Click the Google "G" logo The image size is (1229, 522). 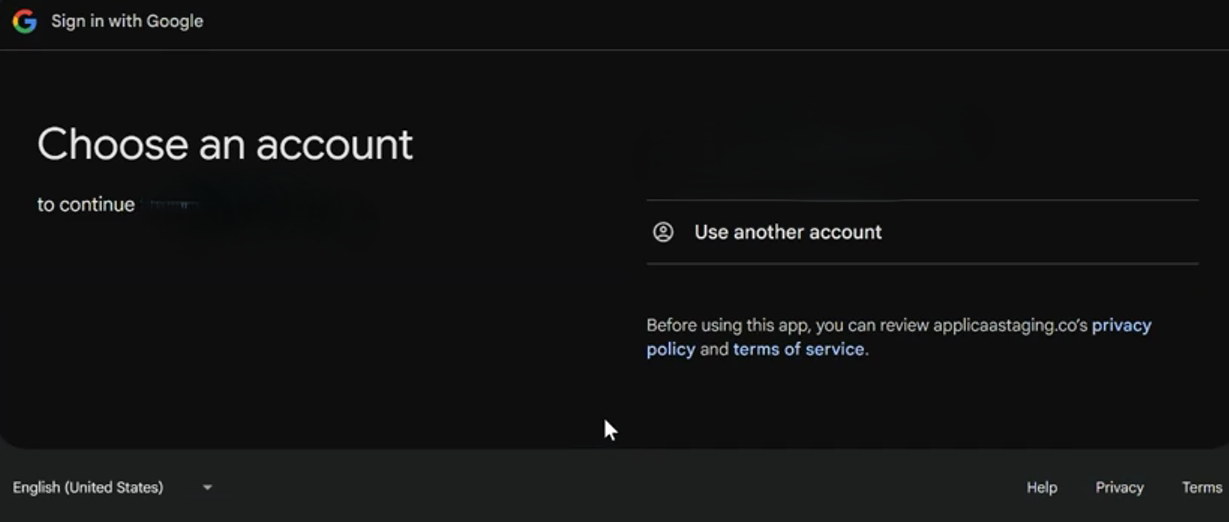(24, 21)
